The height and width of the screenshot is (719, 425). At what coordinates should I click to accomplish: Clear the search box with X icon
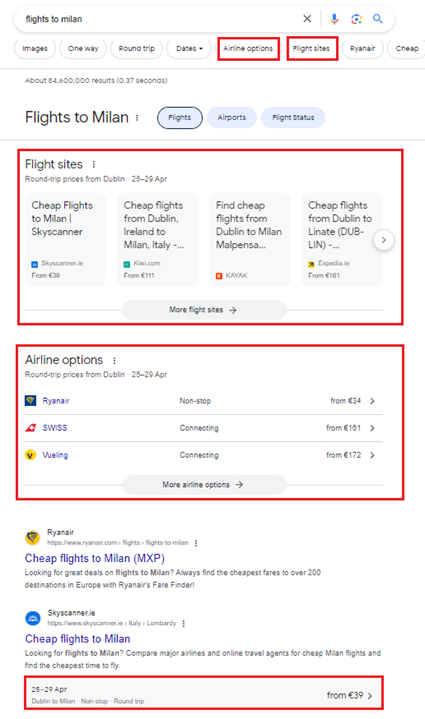pyautogui.click(x=307, y=19)
